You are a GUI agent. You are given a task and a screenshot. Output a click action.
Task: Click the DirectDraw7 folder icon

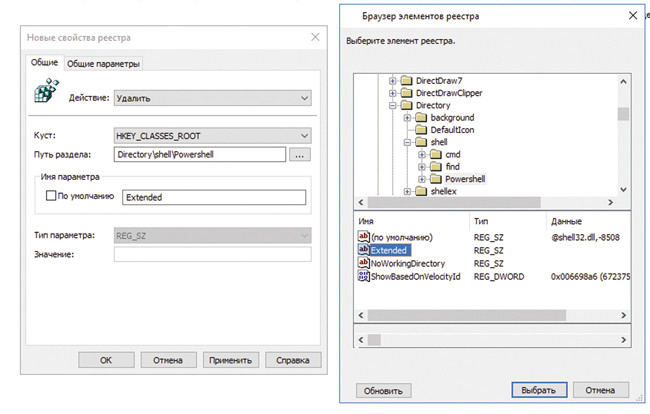click(407, 80)
